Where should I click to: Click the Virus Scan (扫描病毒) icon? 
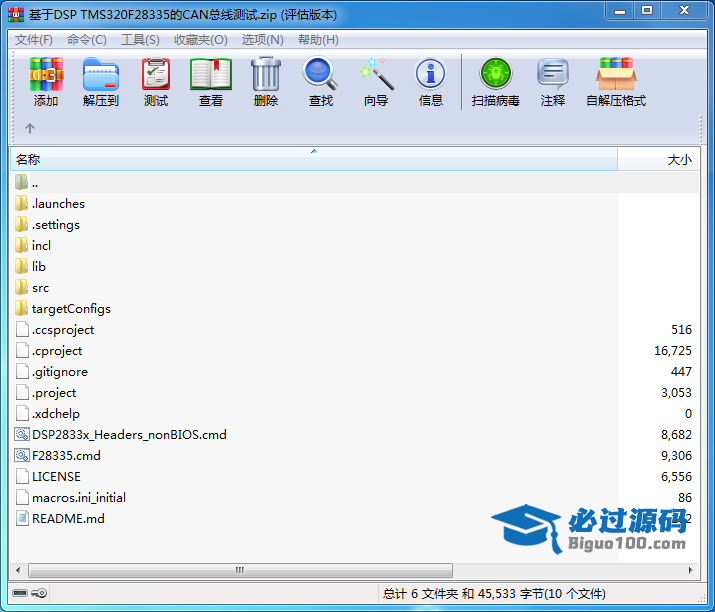[495, 82]
